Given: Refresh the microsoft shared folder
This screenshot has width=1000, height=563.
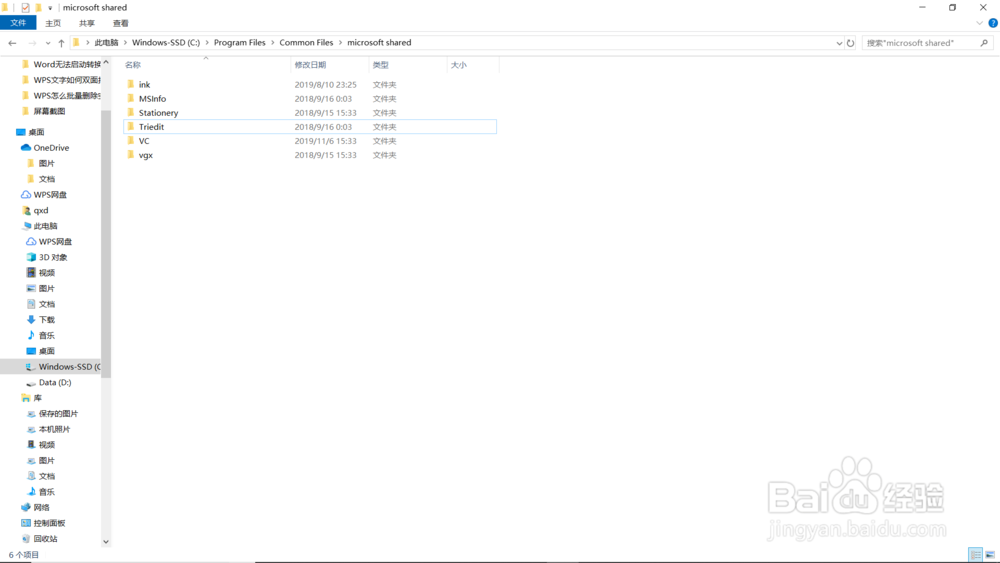Looking at the screenshot, I should (x=850, y=43).
